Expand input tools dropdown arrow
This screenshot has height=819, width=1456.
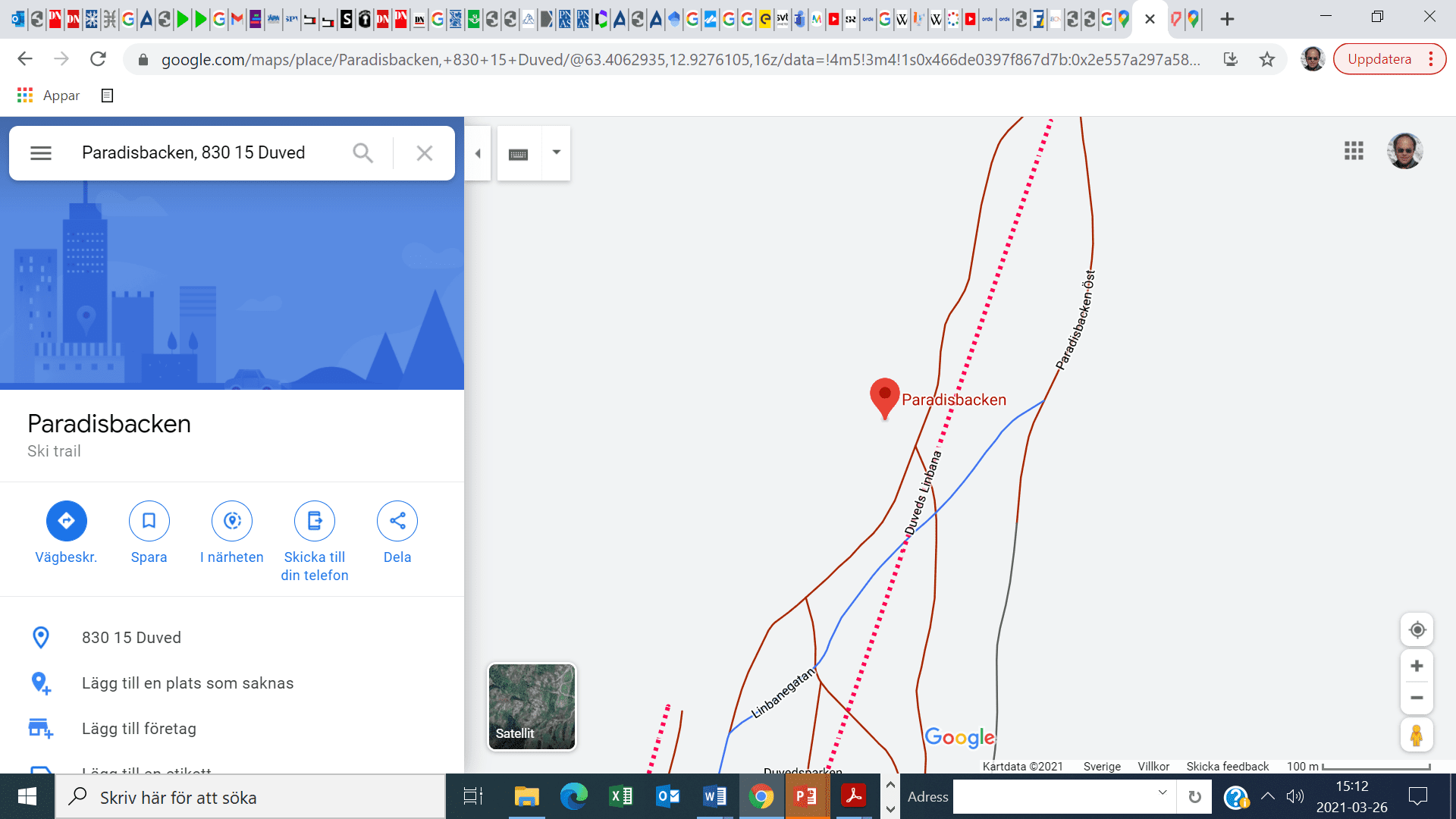[x=557, y=152]
